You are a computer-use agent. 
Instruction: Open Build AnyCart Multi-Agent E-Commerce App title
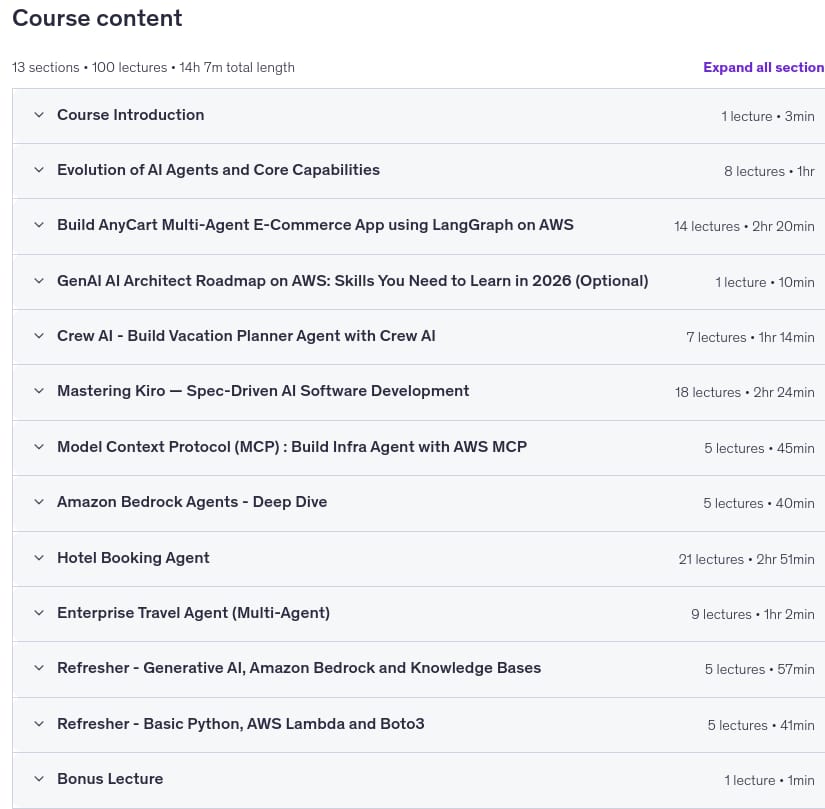pyautogui.click(x=315, y=225)
